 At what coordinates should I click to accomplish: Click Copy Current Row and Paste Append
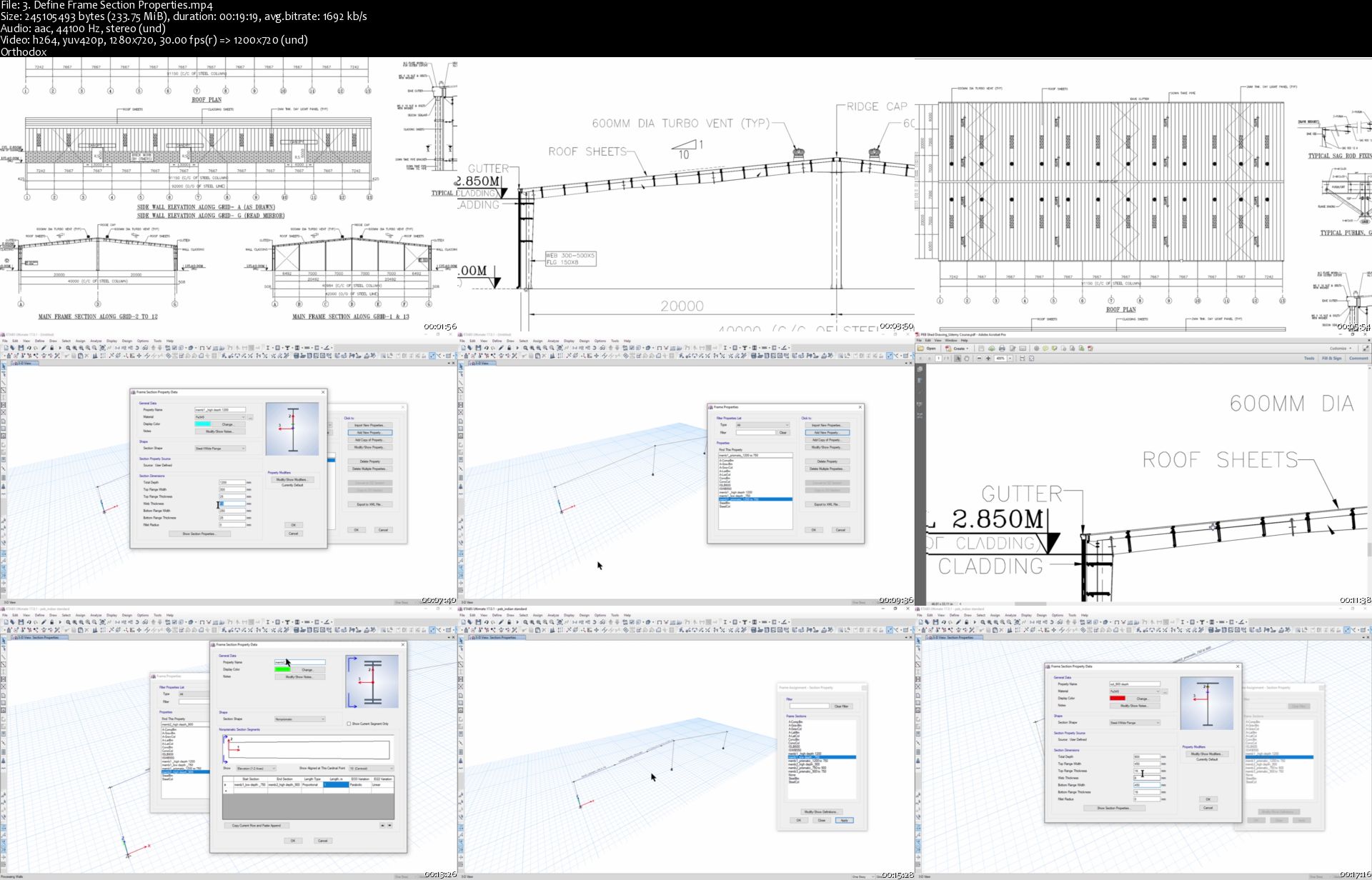tap(257, 826)
